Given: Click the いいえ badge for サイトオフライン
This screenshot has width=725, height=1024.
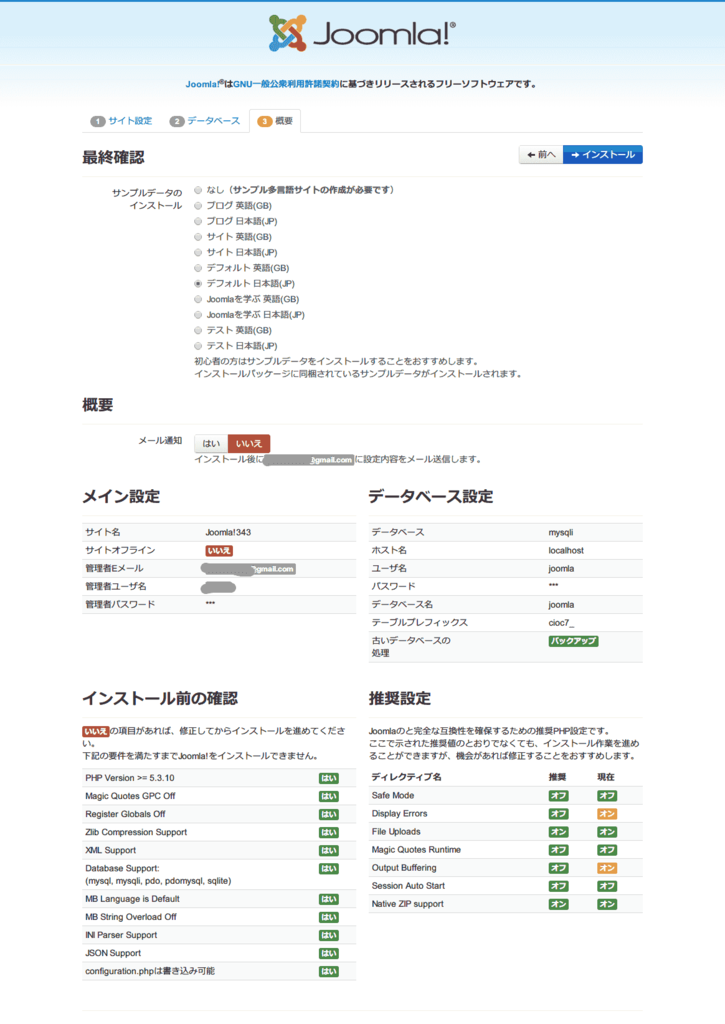Looking at the screenshot, I should [219, 551].
